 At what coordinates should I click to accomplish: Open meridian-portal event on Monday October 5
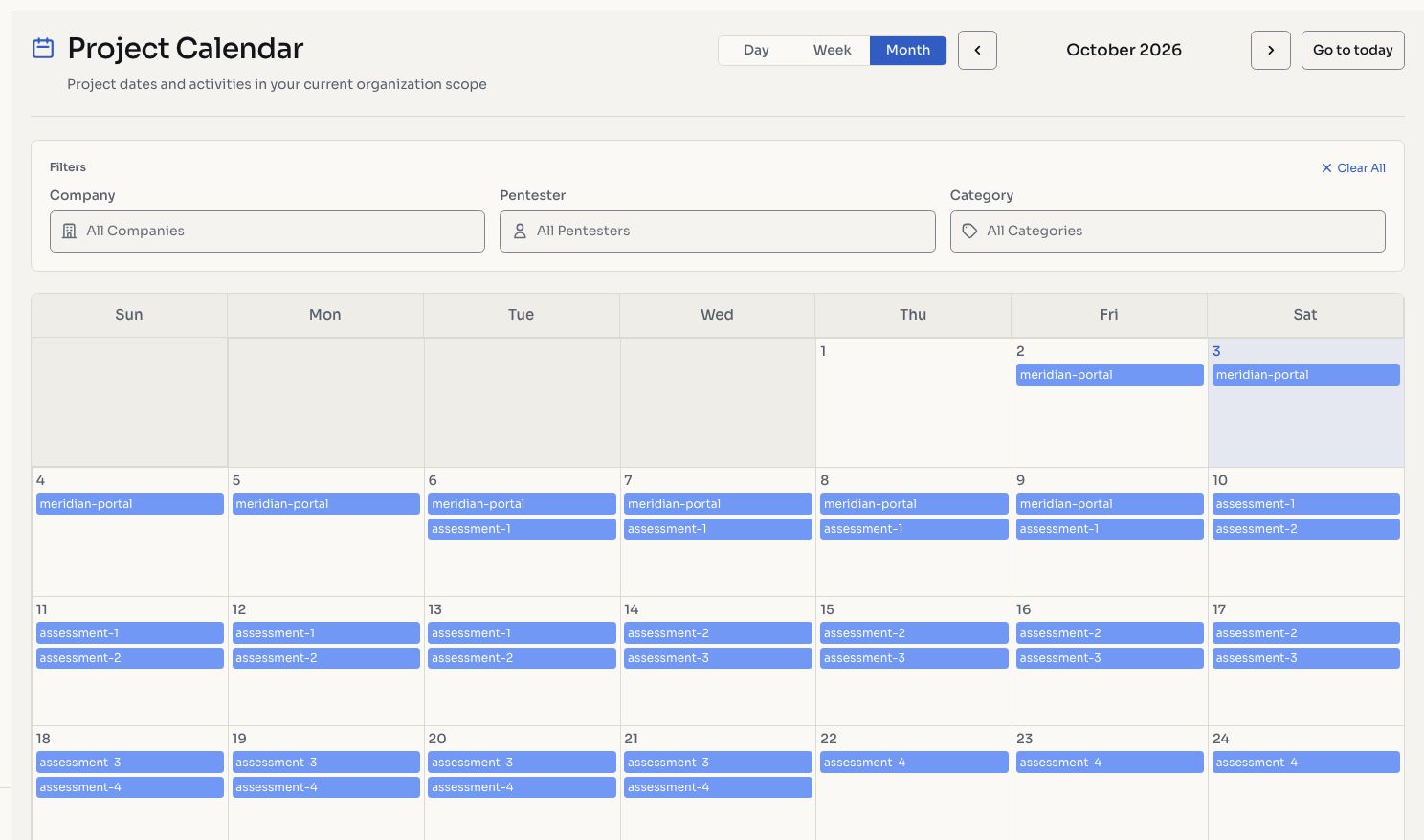tap(325, 504)
